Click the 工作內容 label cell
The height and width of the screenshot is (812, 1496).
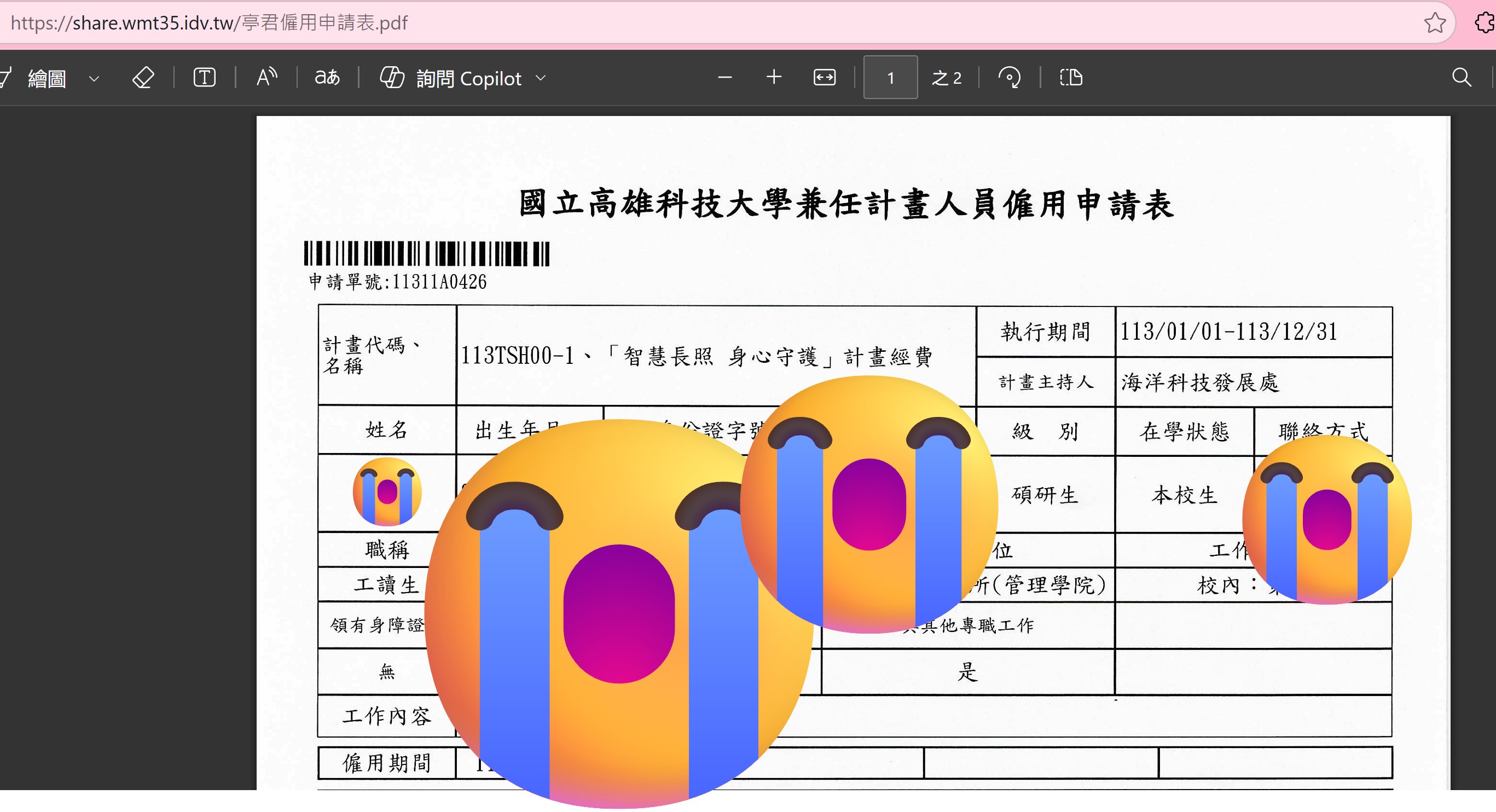click(387, 716)
